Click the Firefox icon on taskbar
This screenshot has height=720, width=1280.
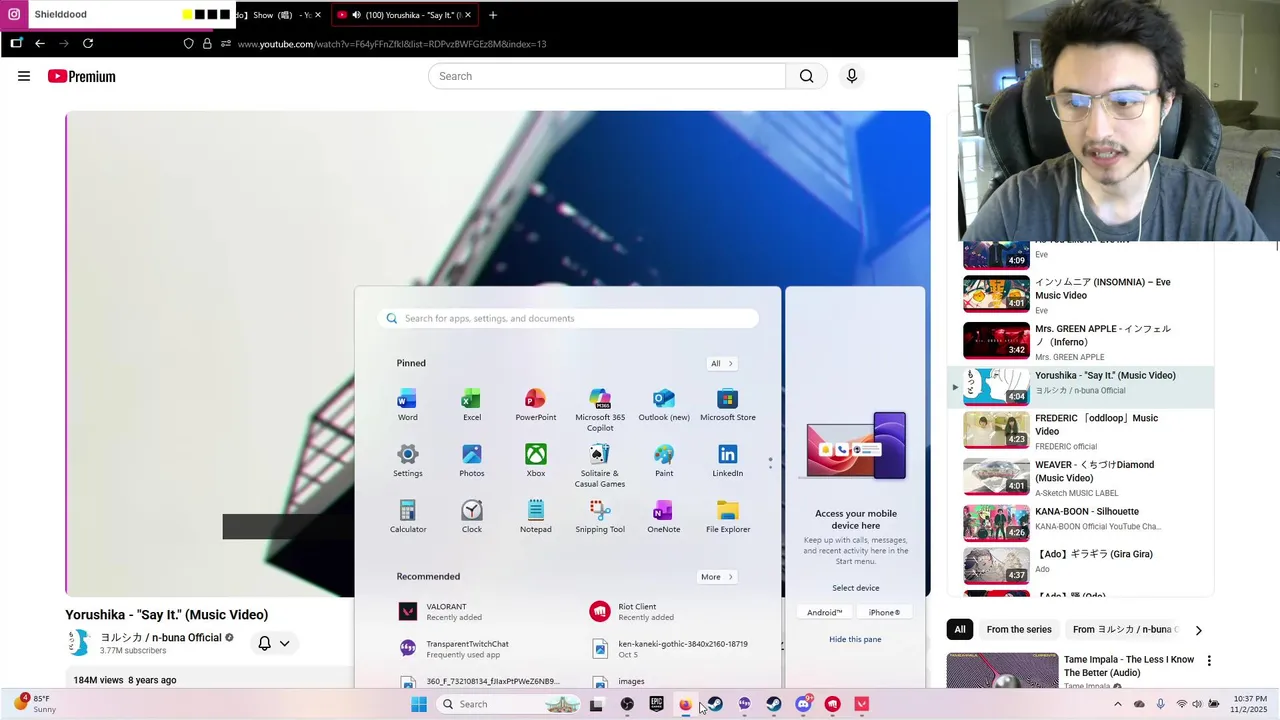(x=685, y=704)
